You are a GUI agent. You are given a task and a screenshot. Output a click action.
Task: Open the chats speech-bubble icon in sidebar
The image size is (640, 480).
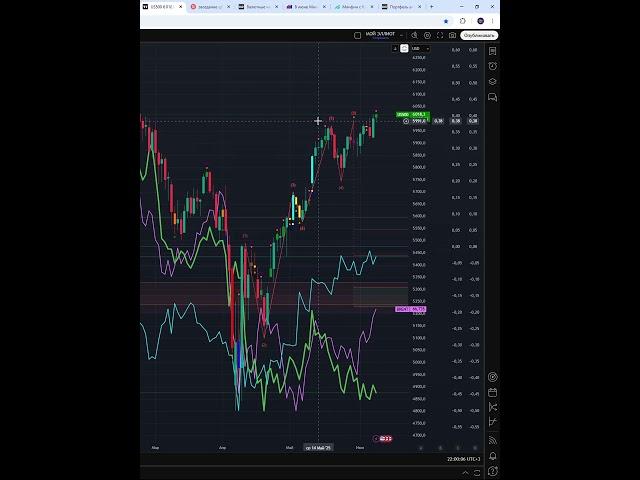tap(493, 97)
